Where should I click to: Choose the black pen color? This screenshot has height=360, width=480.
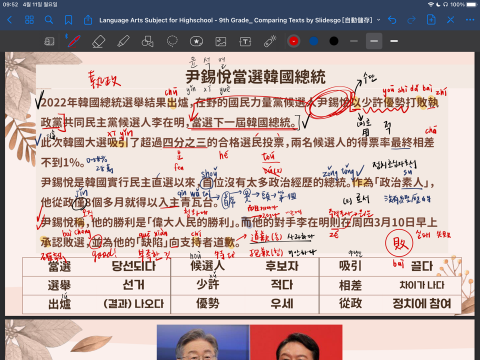[x=334, y=41]
